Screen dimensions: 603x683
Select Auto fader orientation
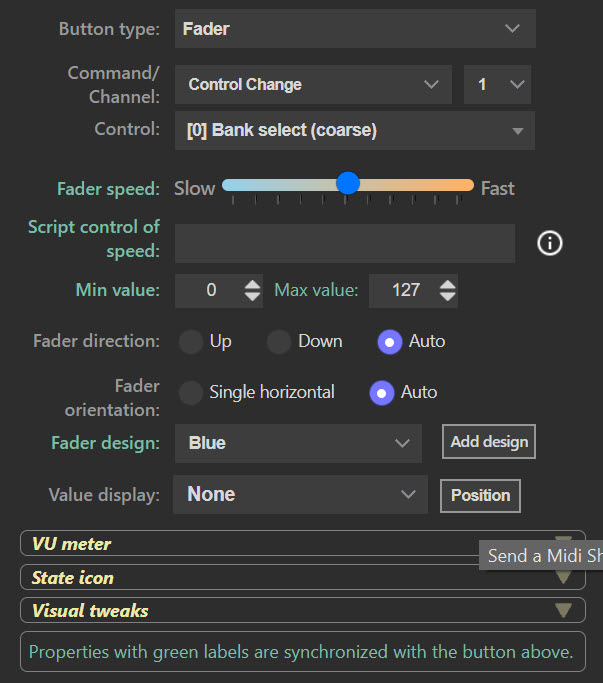click(382, 393)
